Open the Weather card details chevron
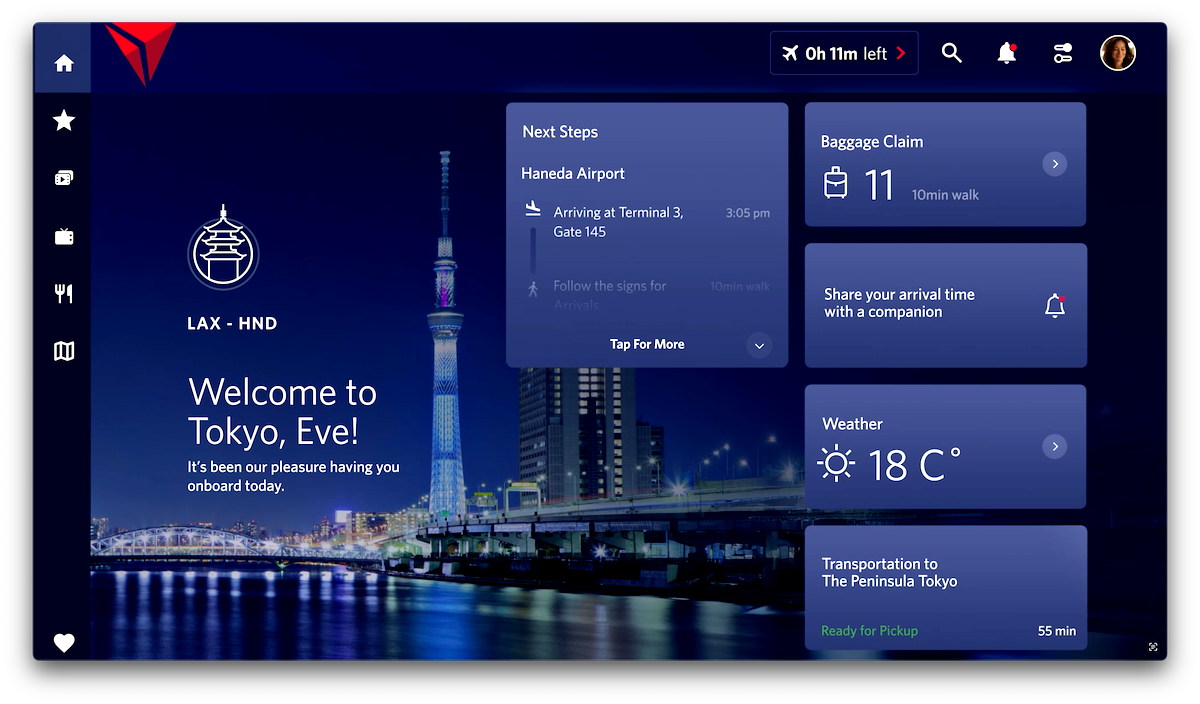 tap(1054, 446)
